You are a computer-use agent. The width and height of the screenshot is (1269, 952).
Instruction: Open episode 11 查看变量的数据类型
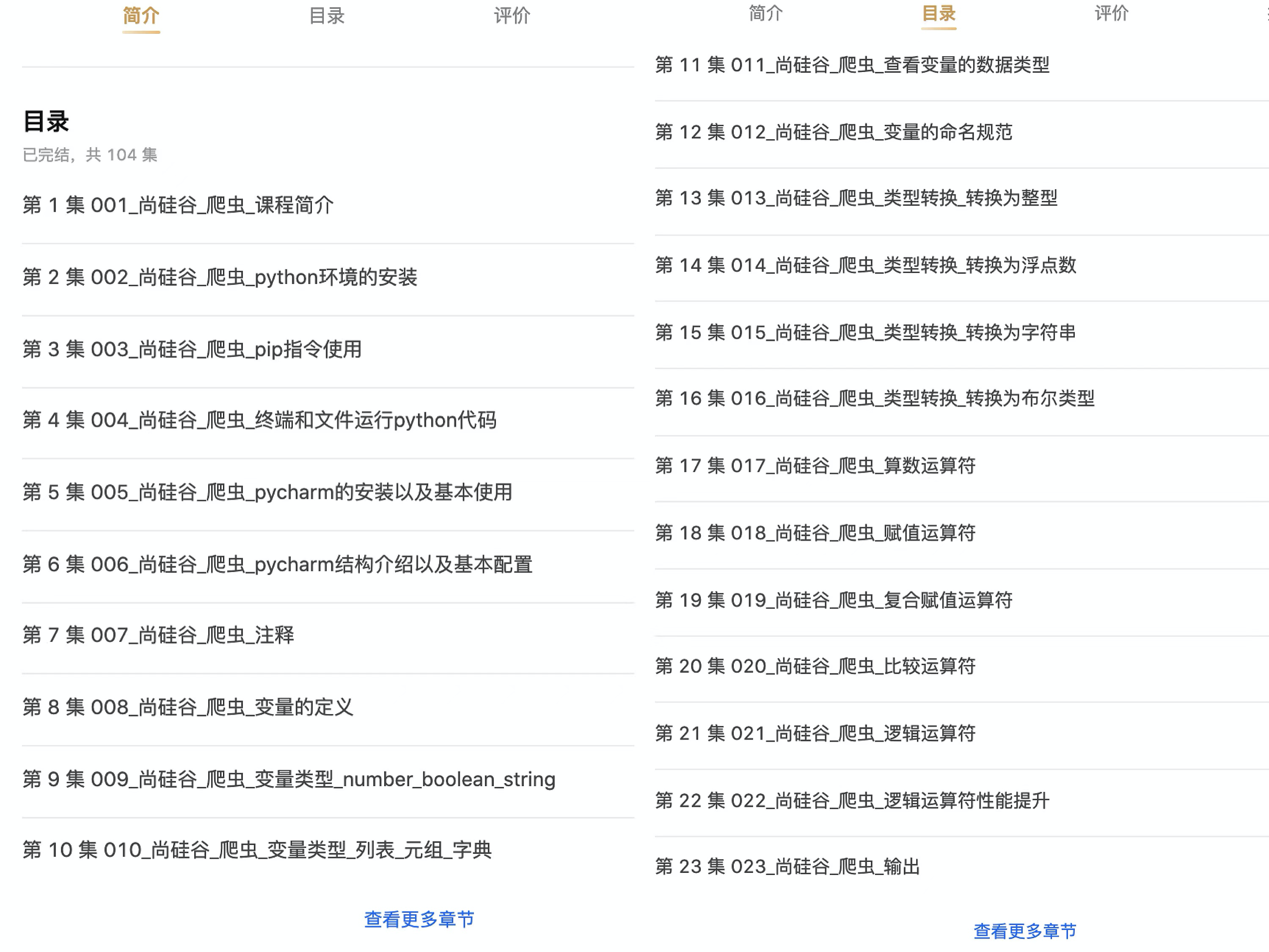(x=852, y=65)
